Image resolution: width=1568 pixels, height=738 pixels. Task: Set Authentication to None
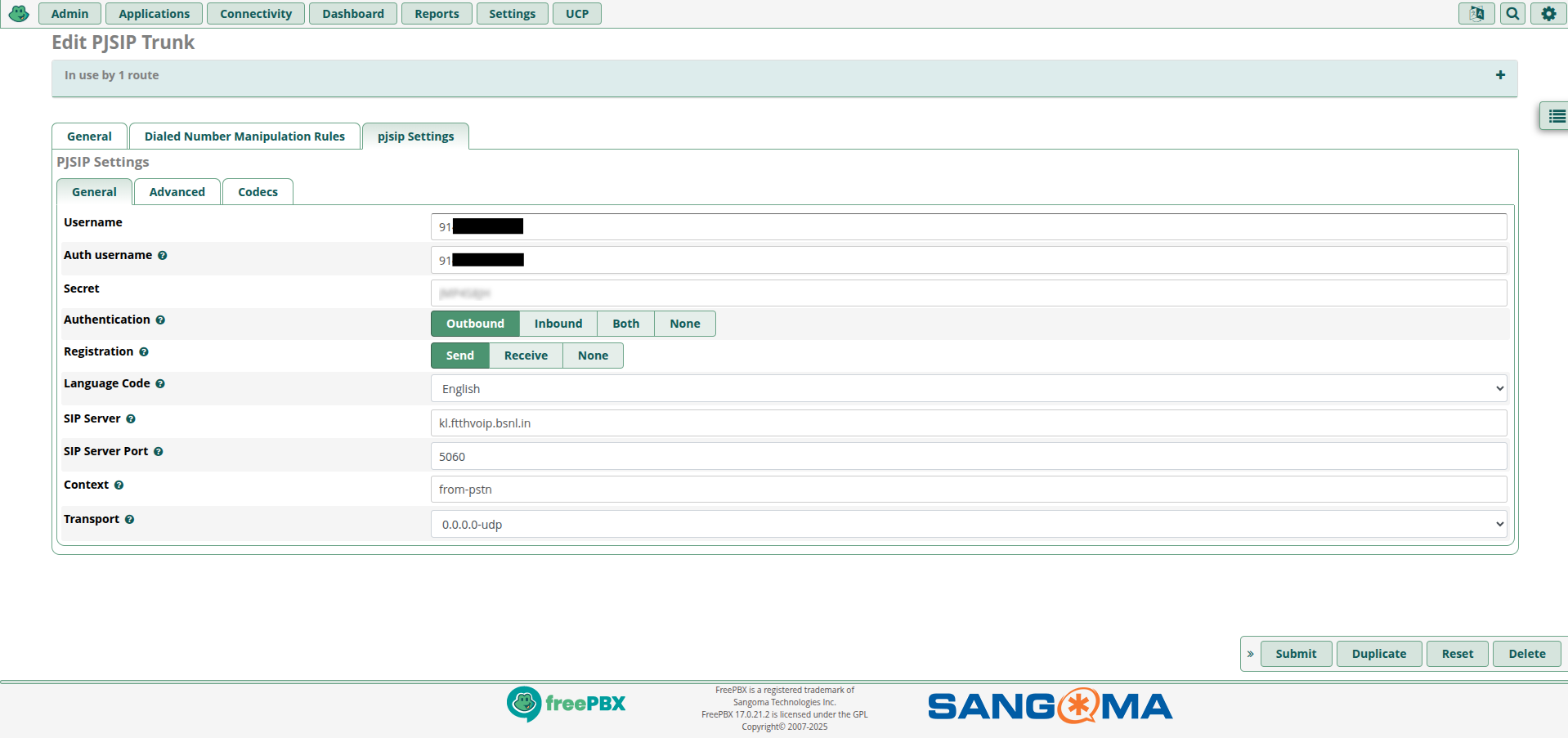pos(684,324)
